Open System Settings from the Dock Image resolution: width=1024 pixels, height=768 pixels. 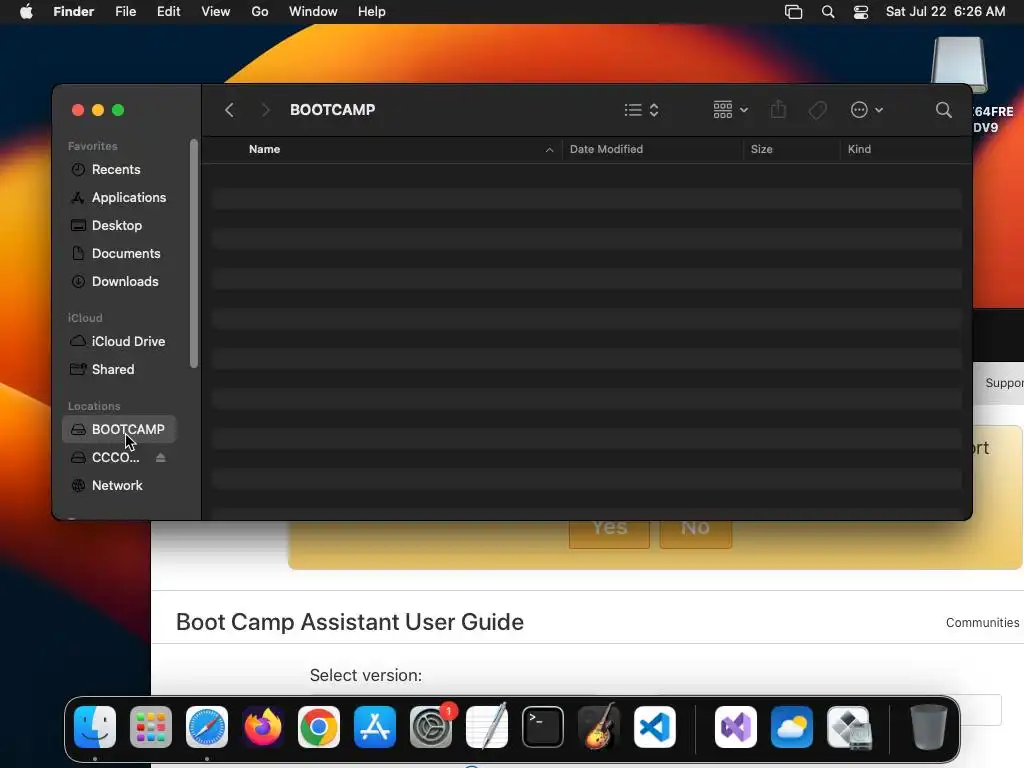coord(431,727)
